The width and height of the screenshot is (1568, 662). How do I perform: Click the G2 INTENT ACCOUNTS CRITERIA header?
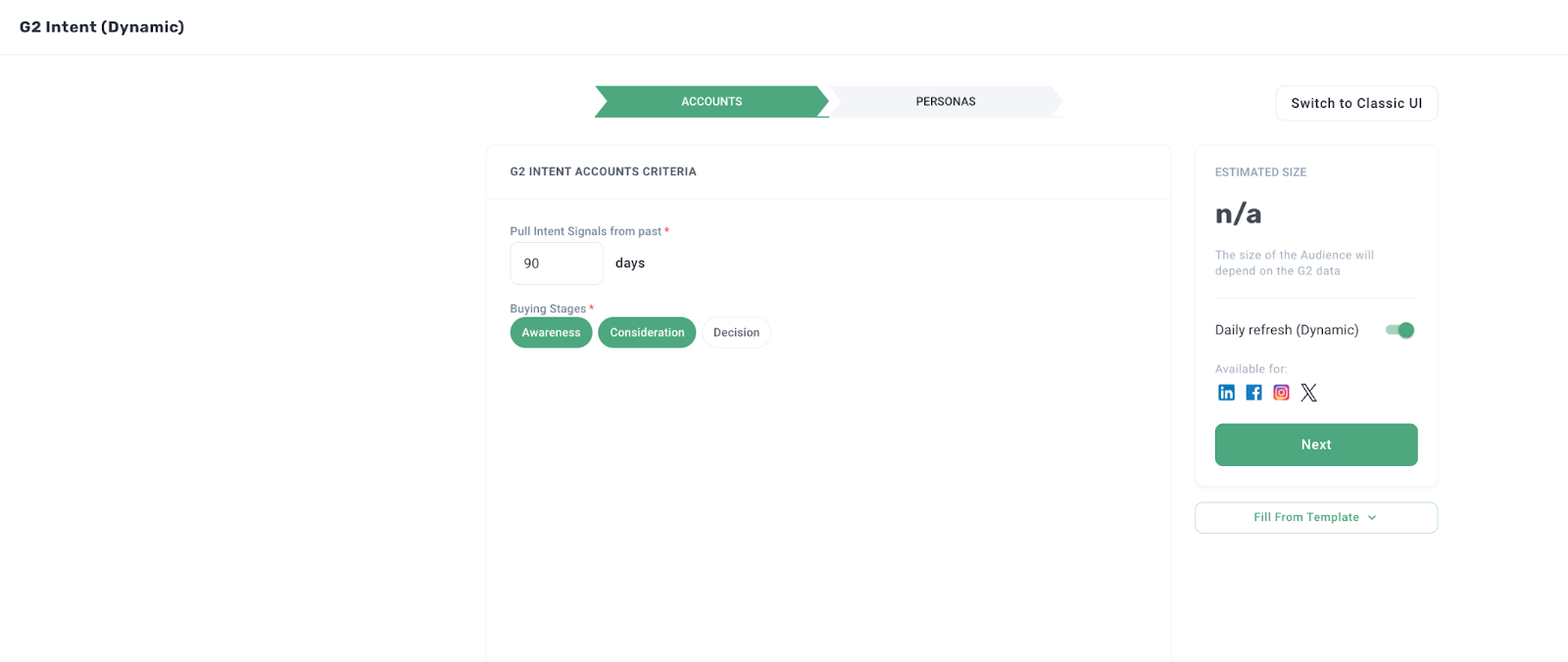point(603,171)
